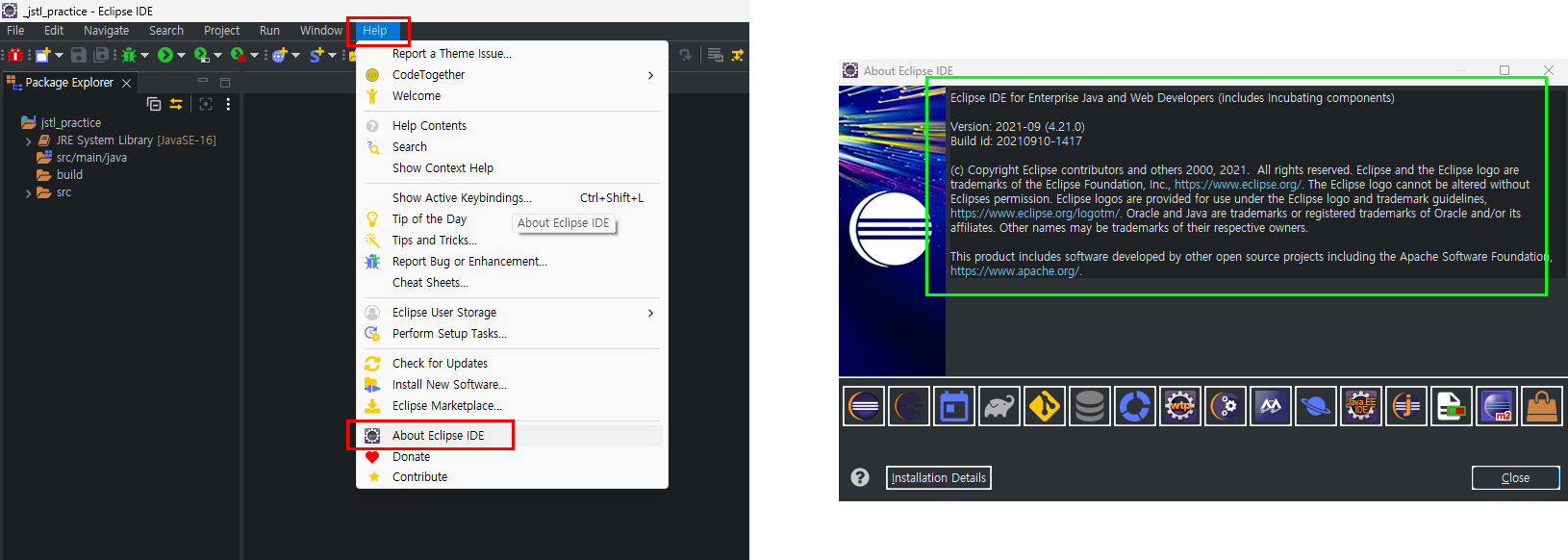1568x560 pixels.
Task: Click Collapse All in Package Explorer
Action: 154,104
